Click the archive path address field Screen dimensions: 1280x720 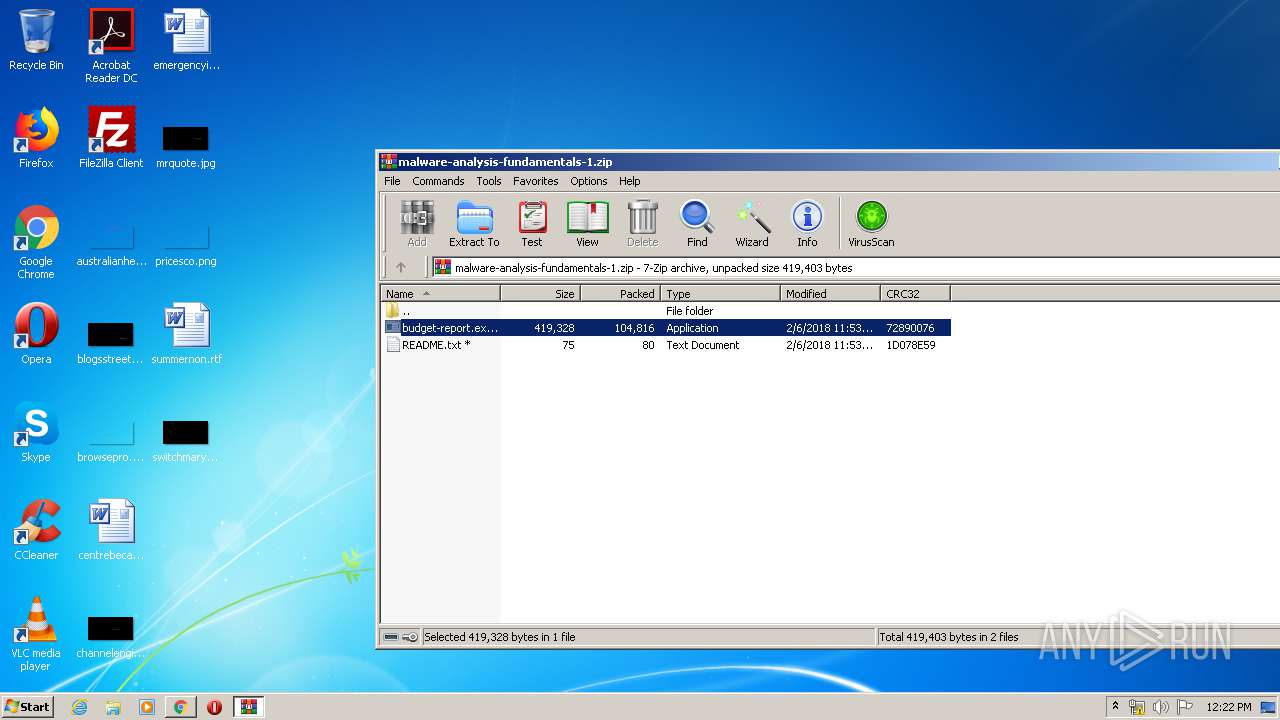coord(855,267)
